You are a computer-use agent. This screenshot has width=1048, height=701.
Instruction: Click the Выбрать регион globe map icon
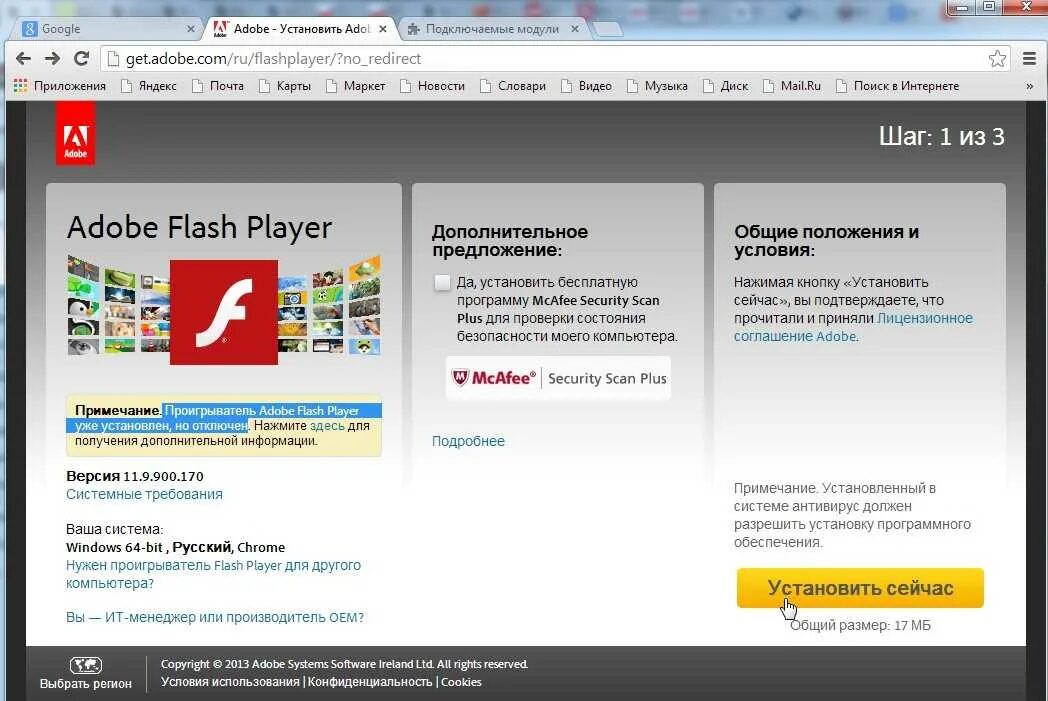(86, 665)
